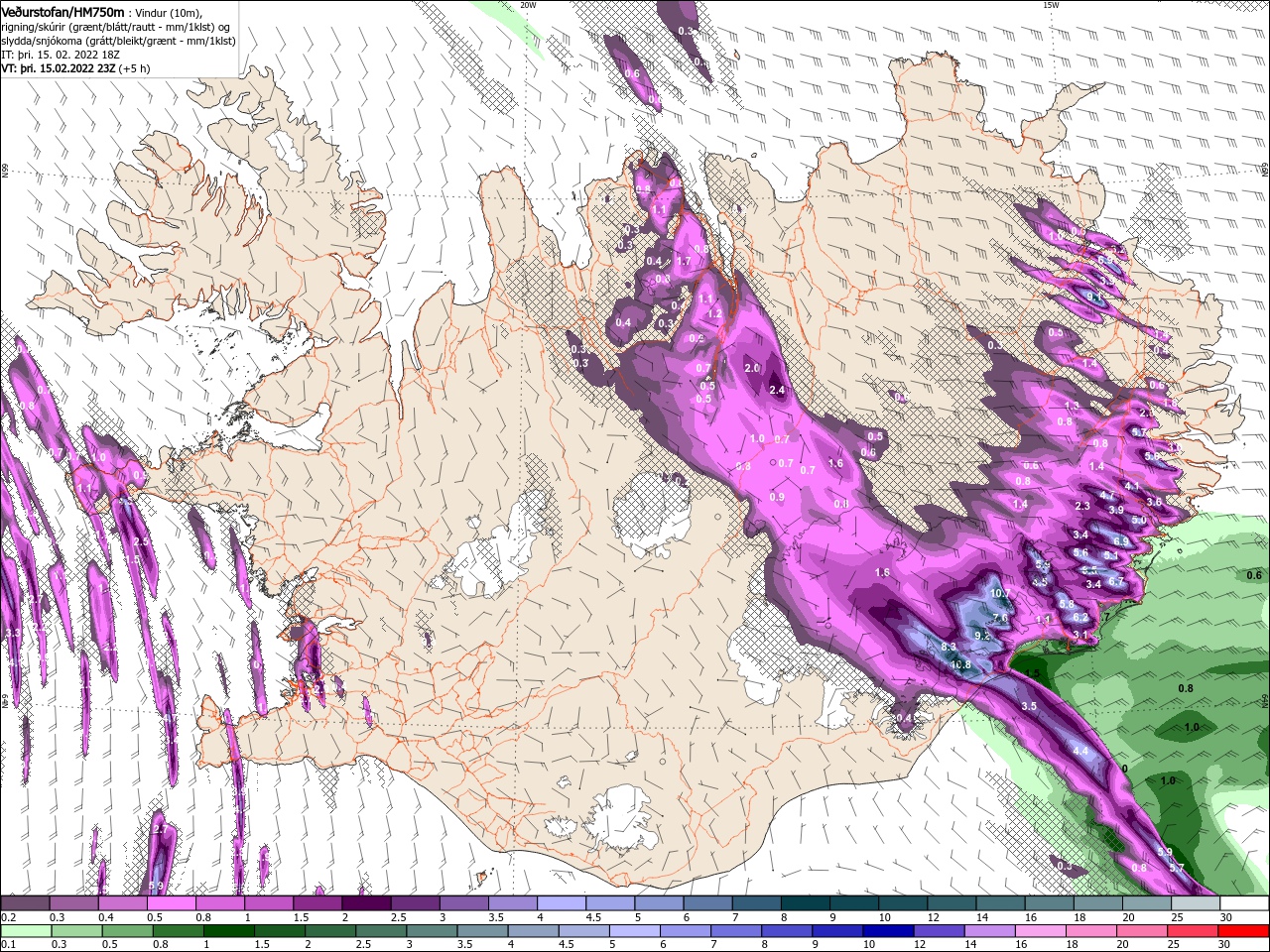
Task: Click the pink bottom-row swatch between 18 and 20
Action: pyautogui.click(x=1089, y=931)
